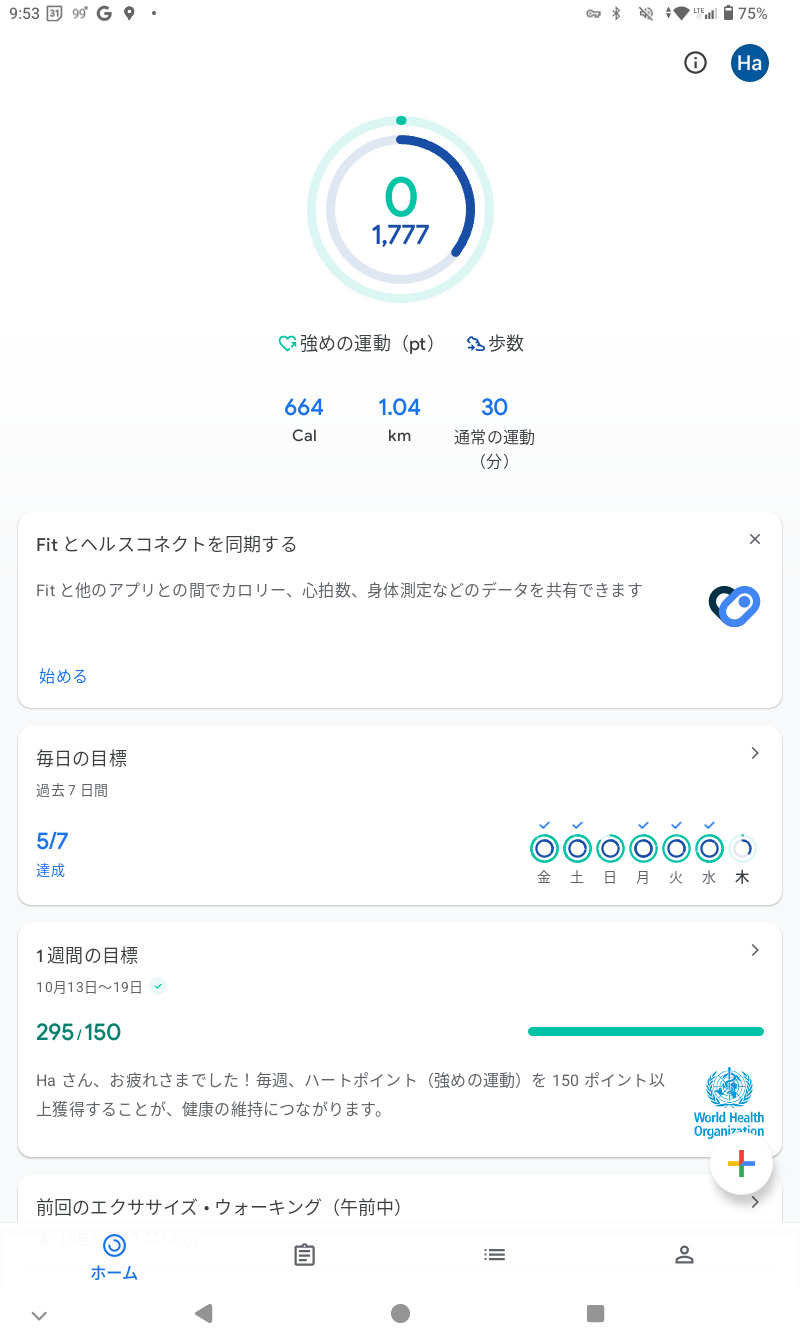Select the 歩数 steps label

click(495, 344)
